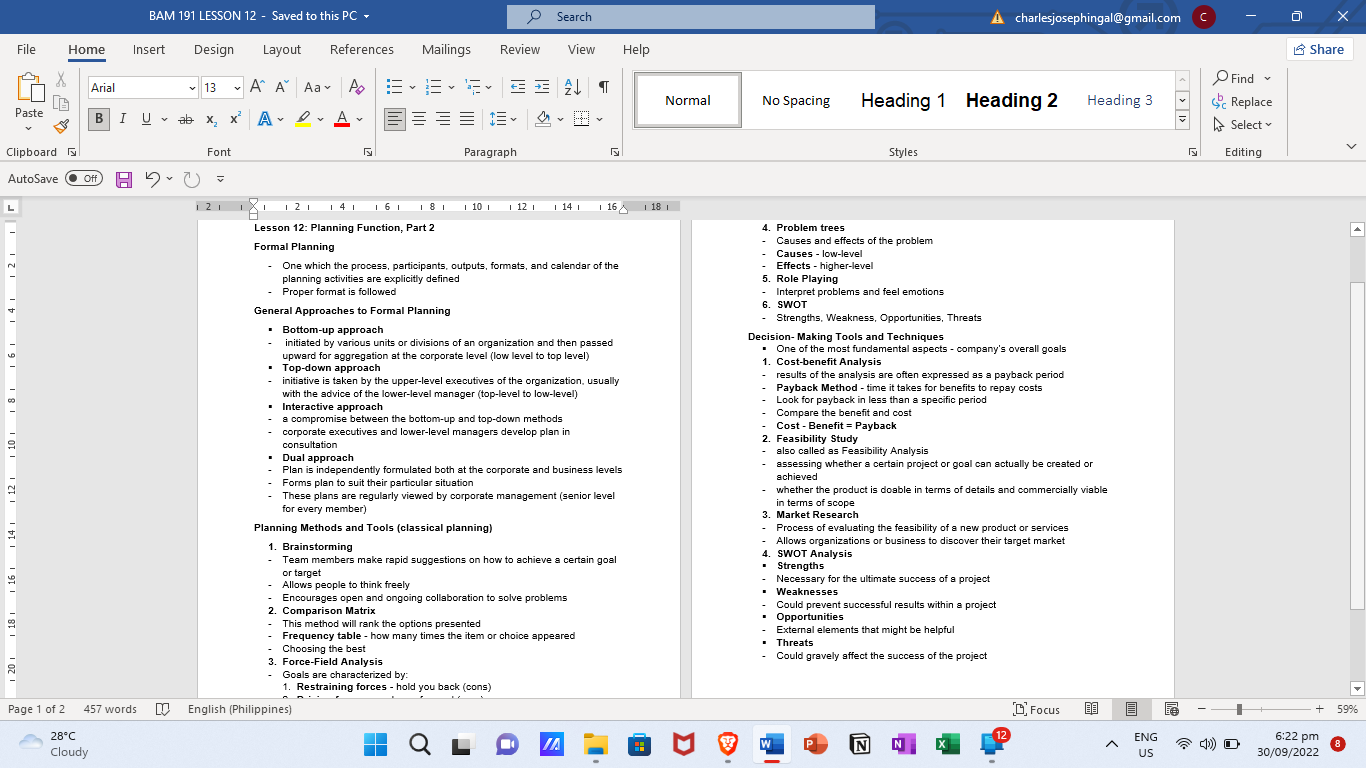Apply subscript formatting

tap(211, 119)
